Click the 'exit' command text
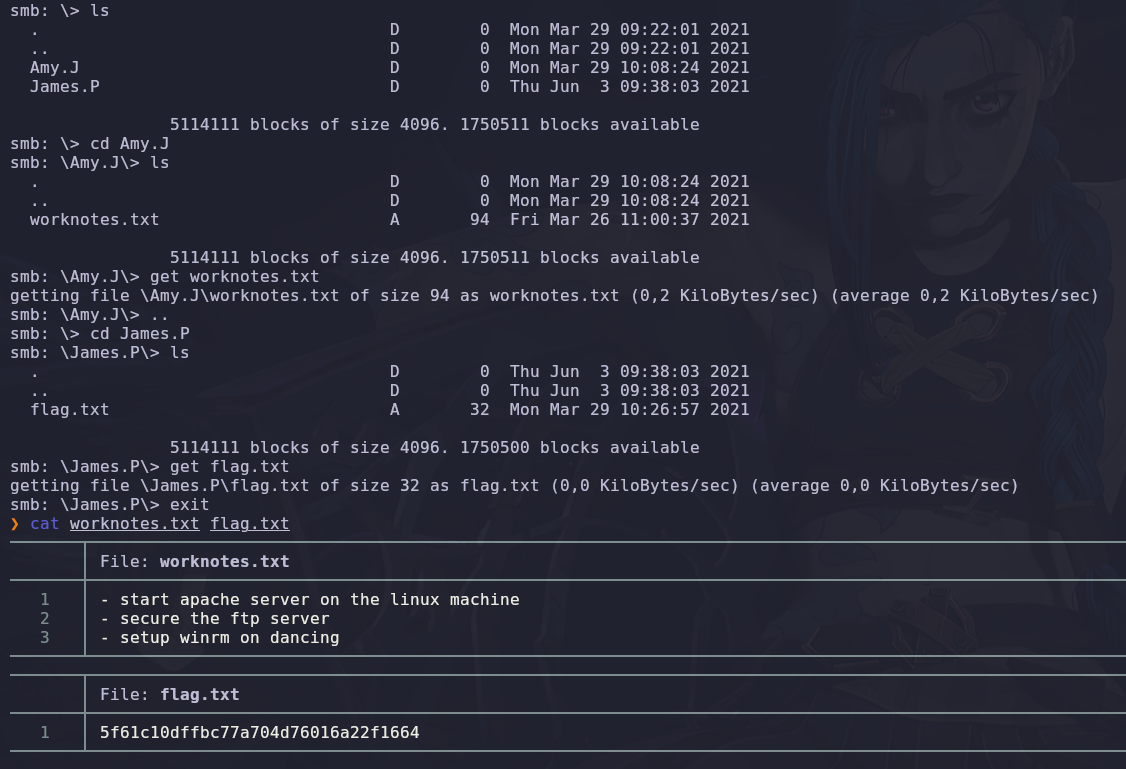This screenshot has width=1126, height=769. click(x=189, y=504)
